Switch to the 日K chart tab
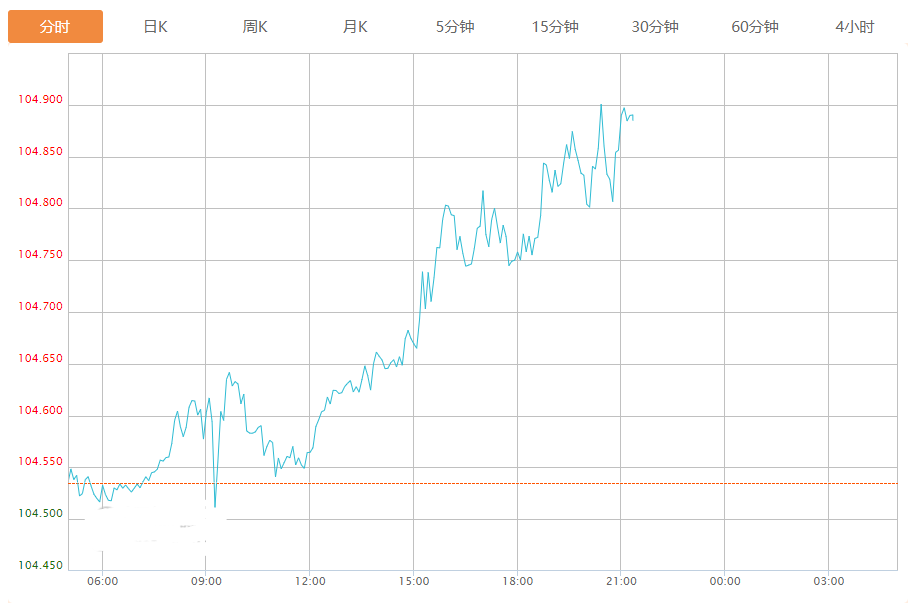This screenshot has height=607, width=911. (x=155, y=27)
